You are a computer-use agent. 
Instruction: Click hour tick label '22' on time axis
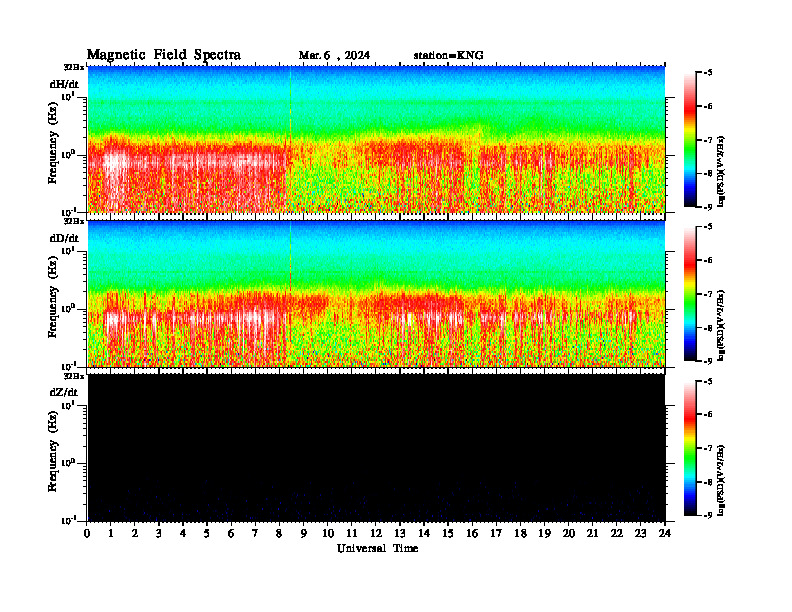617,533
